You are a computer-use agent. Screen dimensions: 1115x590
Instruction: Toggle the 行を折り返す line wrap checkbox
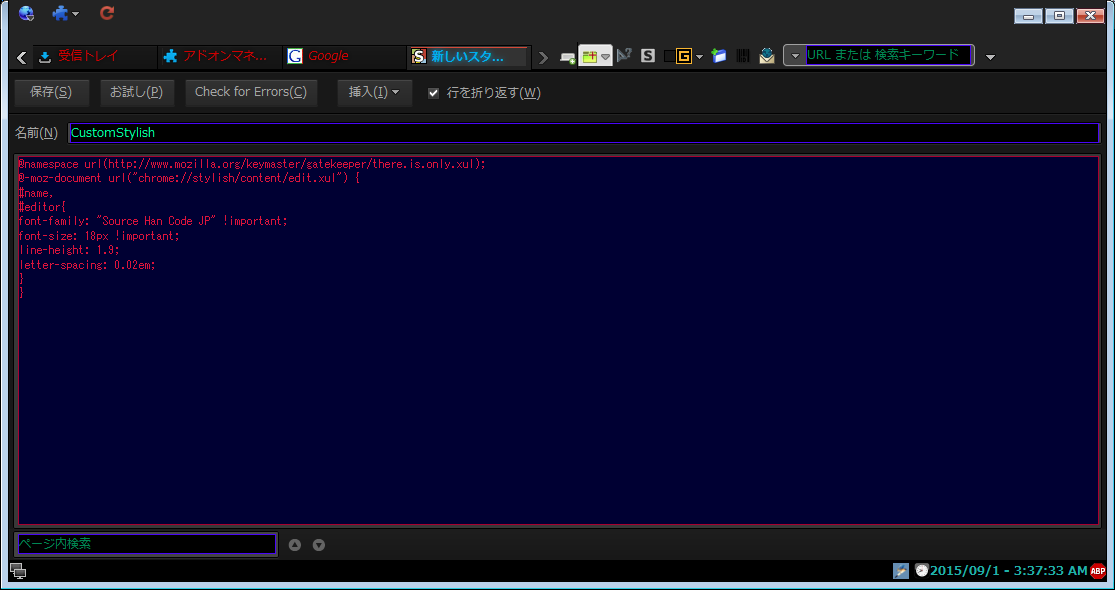click(x=433, y=93)
